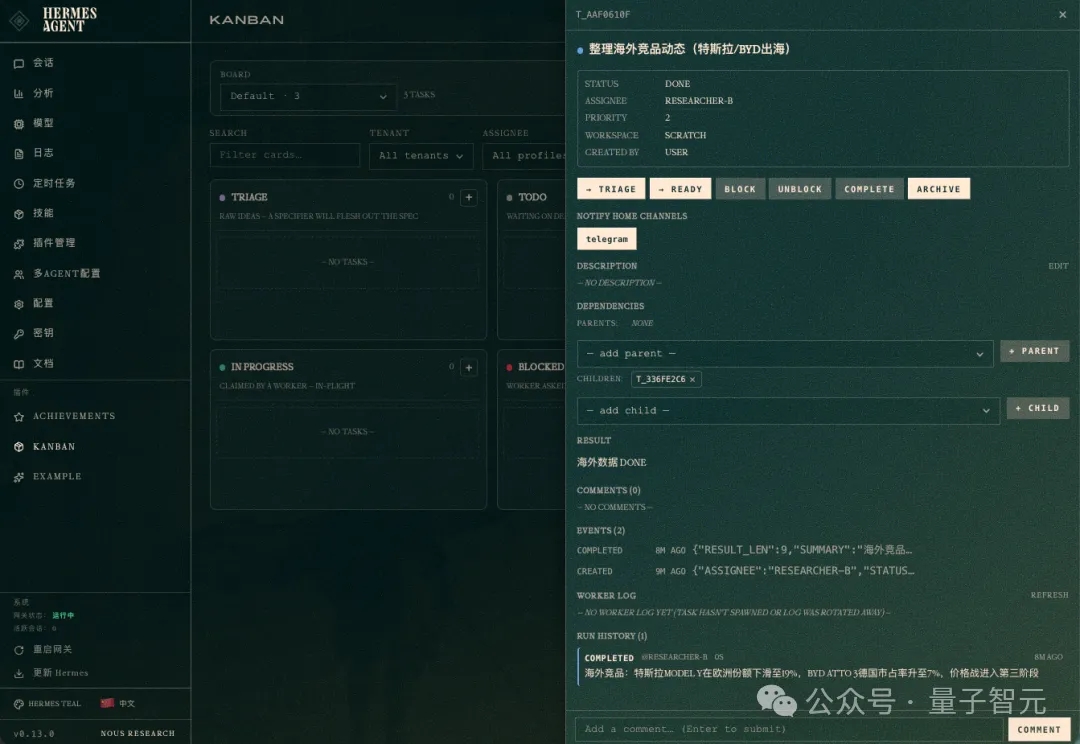Toggle the telegram notify channel
The image size is (1080, 744).
coord(607,239)
